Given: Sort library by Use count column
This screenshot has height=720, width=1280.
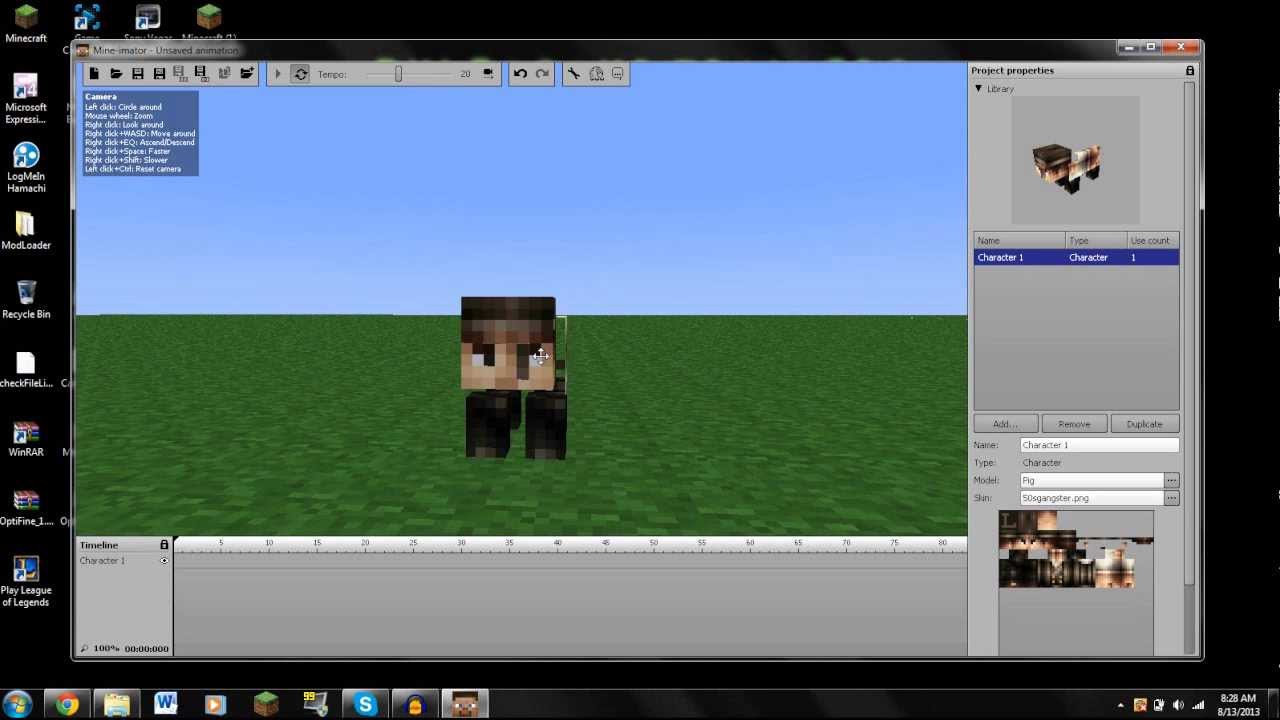Looking at the screenshot, I should (x=1153, y=241).
